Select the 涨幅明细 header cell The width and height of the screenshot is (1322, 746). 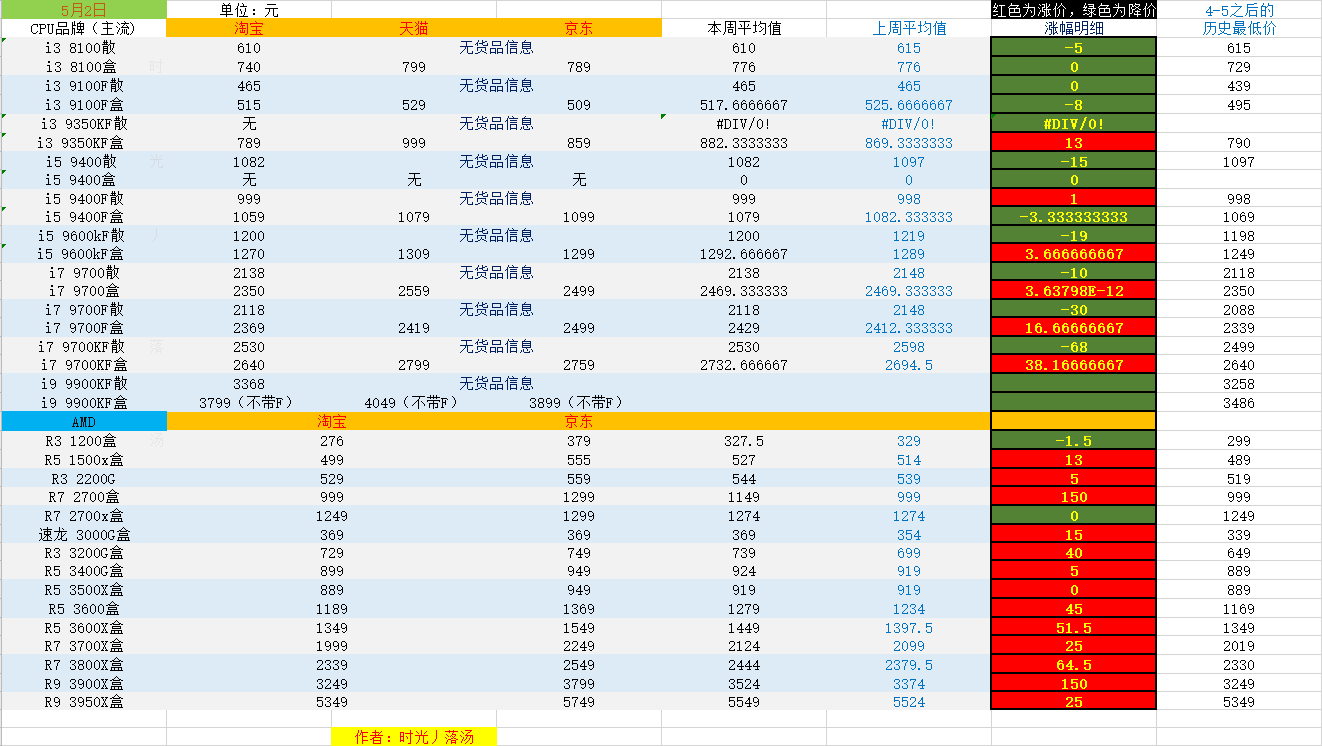click(x=1073, y=28)
